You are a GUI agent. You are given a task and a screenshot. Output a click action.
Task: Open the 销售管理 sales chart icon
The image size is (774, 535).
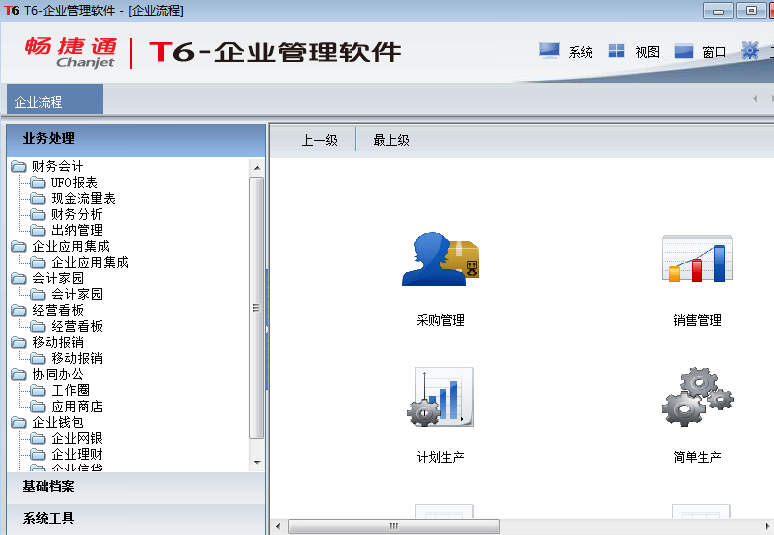(697, 259)
